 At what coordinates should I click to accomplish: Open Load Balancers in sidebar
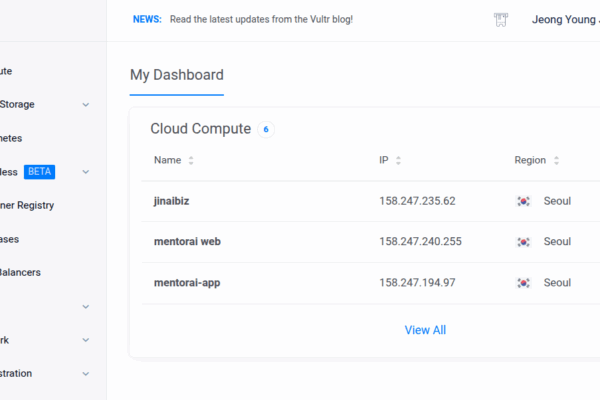20,273
